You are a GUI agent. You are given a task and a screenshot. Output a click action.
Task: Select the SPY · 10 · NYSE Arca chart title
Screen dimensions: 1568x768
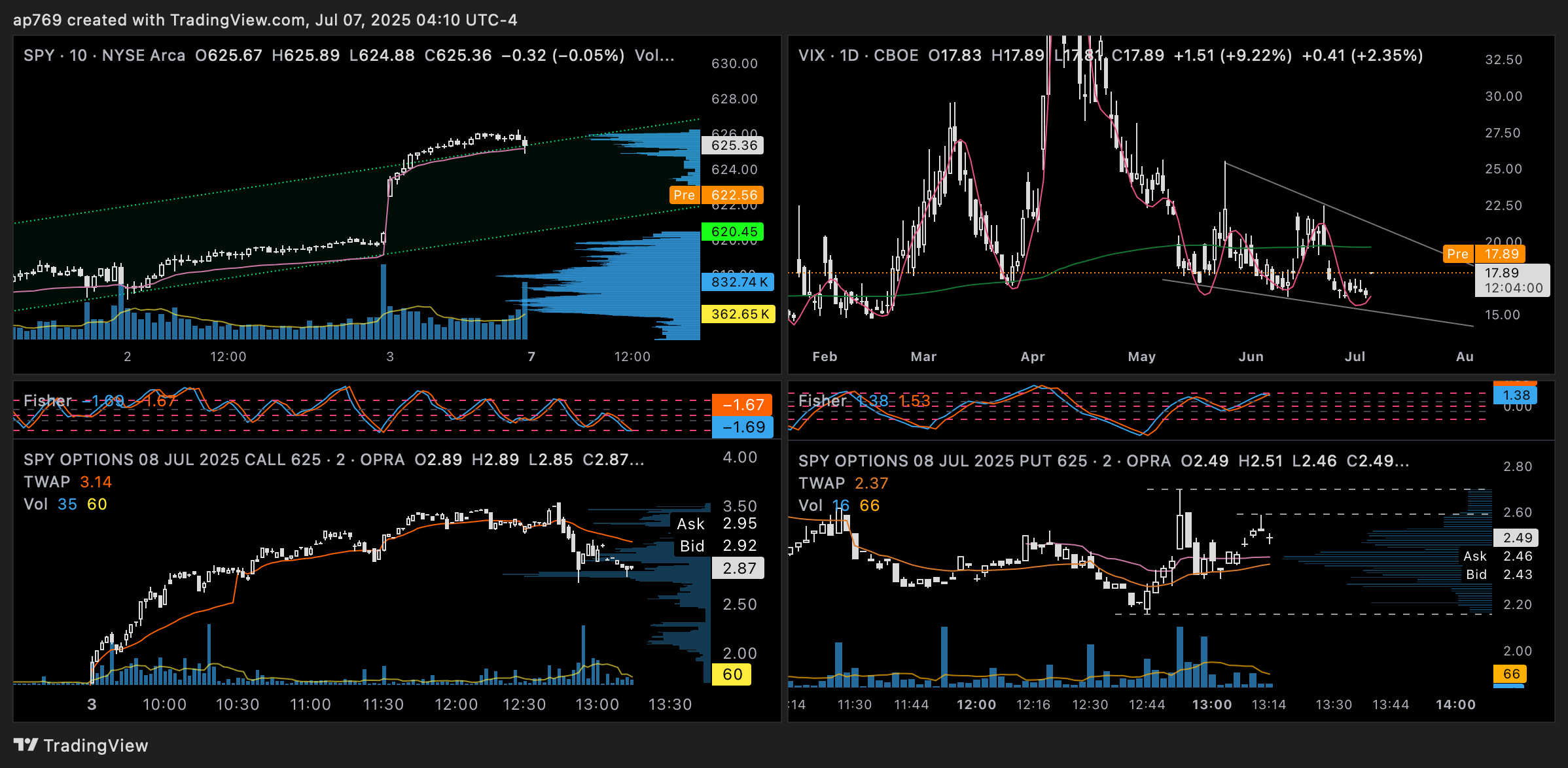point(105,55)
